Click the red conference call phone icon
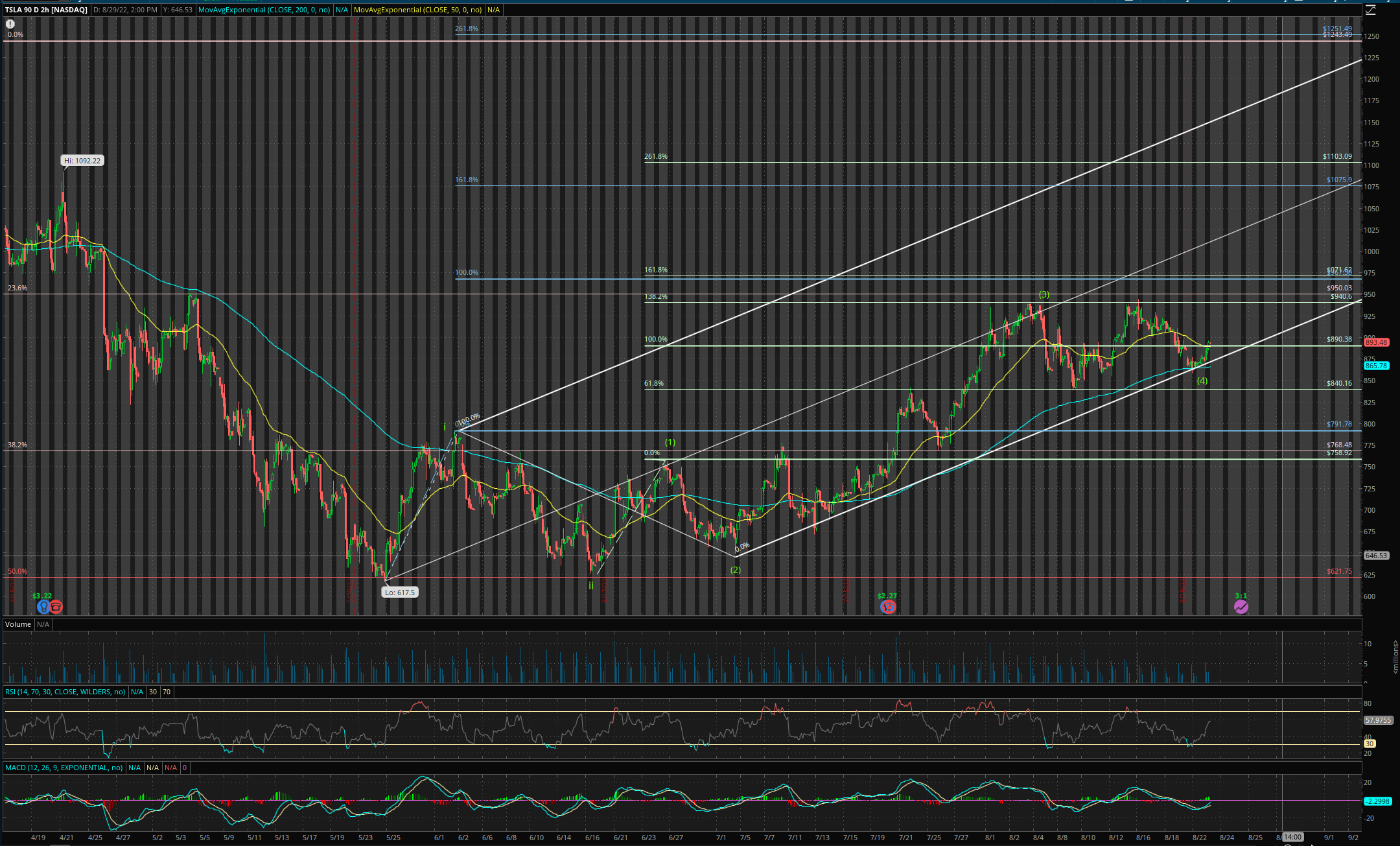 coord(56,607)
